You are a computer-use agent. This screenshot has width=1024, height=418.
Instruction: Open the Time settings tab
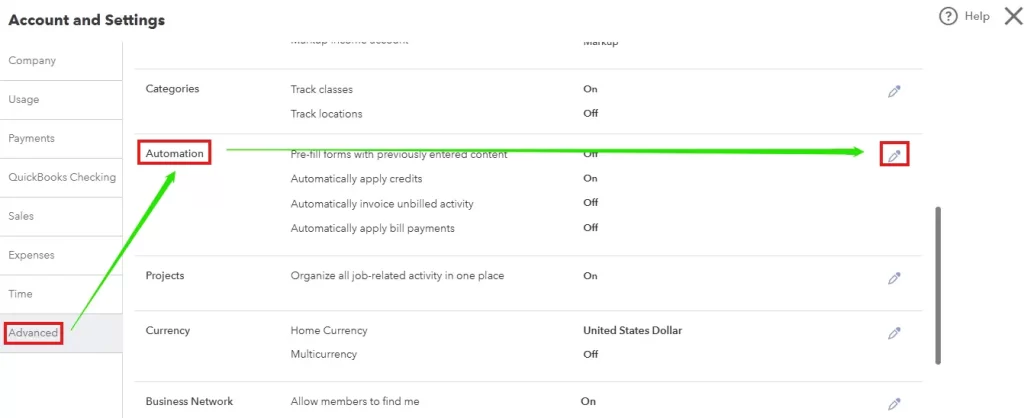point(20,294)
